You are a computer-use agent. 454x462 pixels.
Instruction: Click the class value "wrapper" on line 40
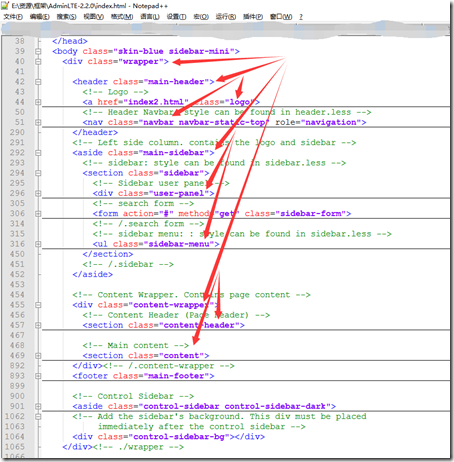point(141,62)
